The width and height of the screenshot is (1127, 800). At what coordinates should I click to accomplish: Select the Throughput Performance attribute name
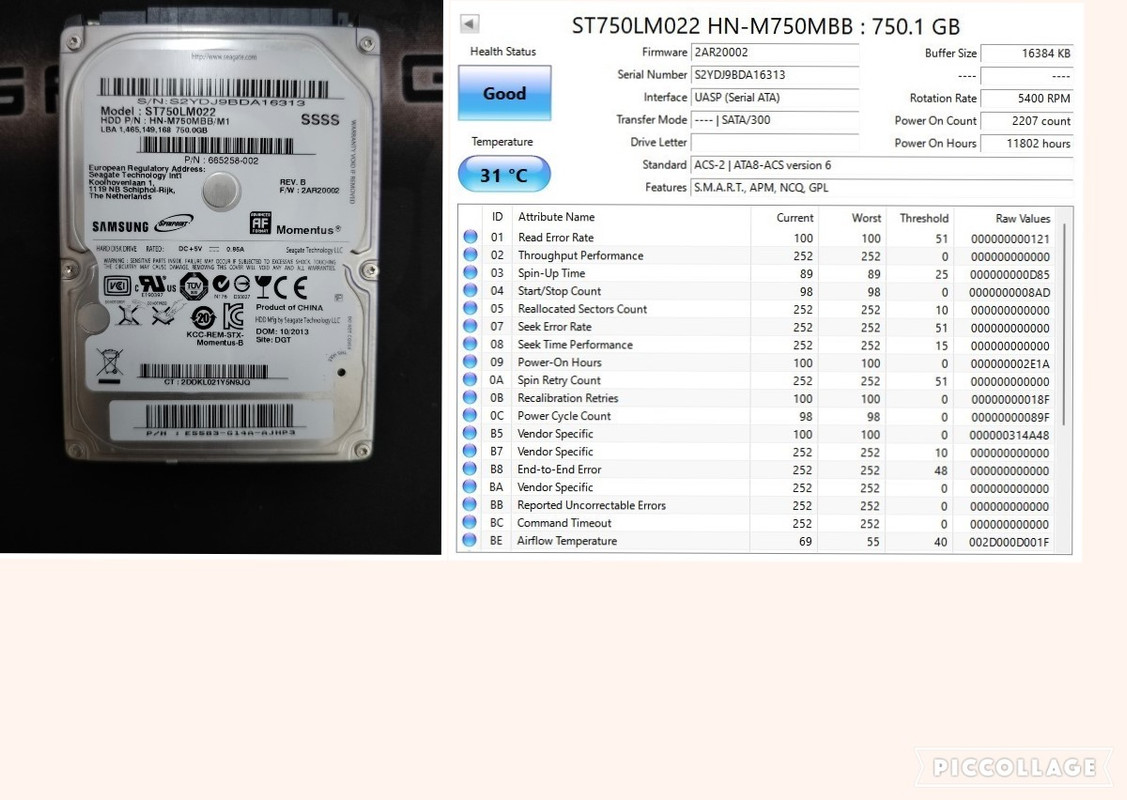point(580,255)
